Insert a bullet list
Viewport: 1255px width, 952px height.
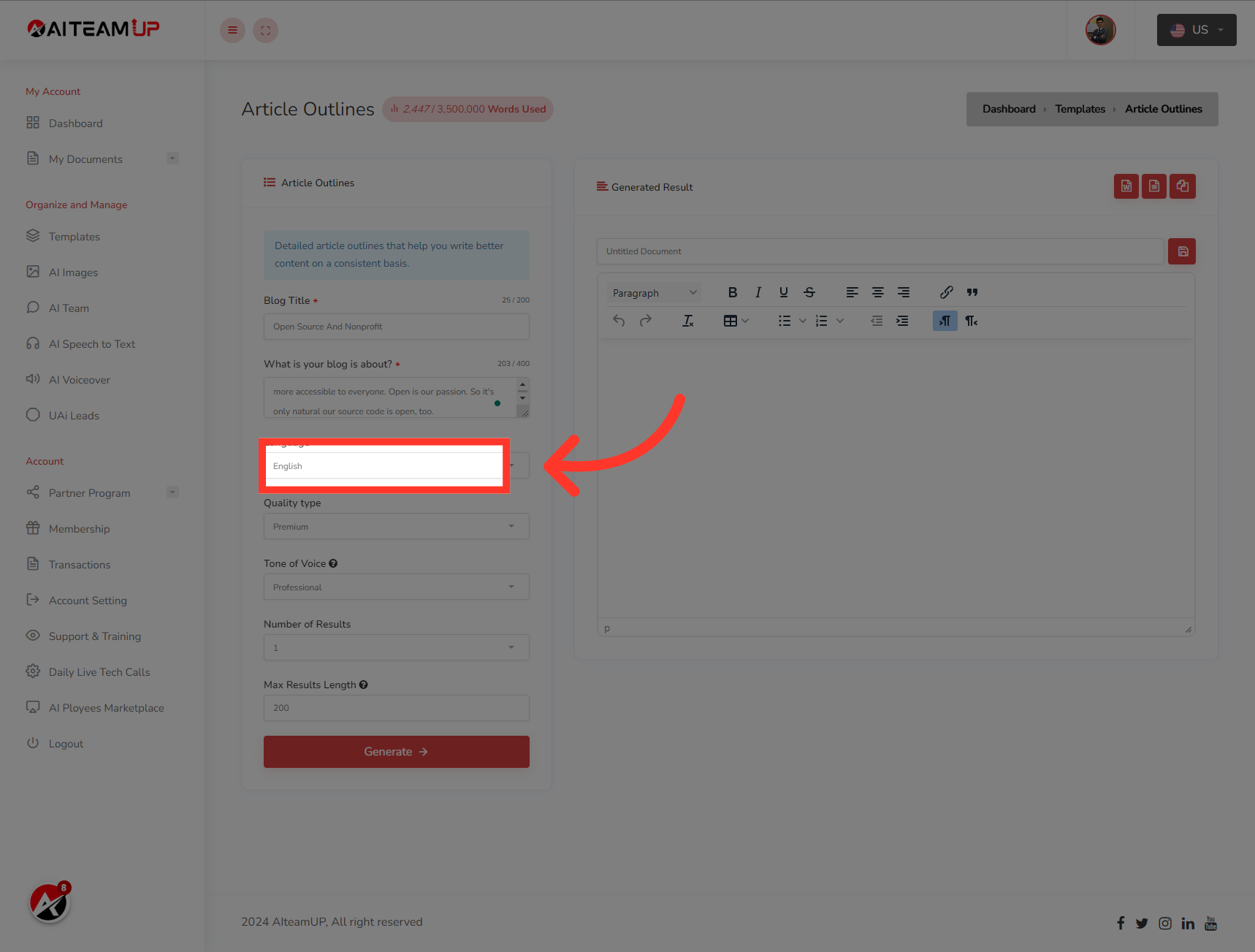[785, 321]
